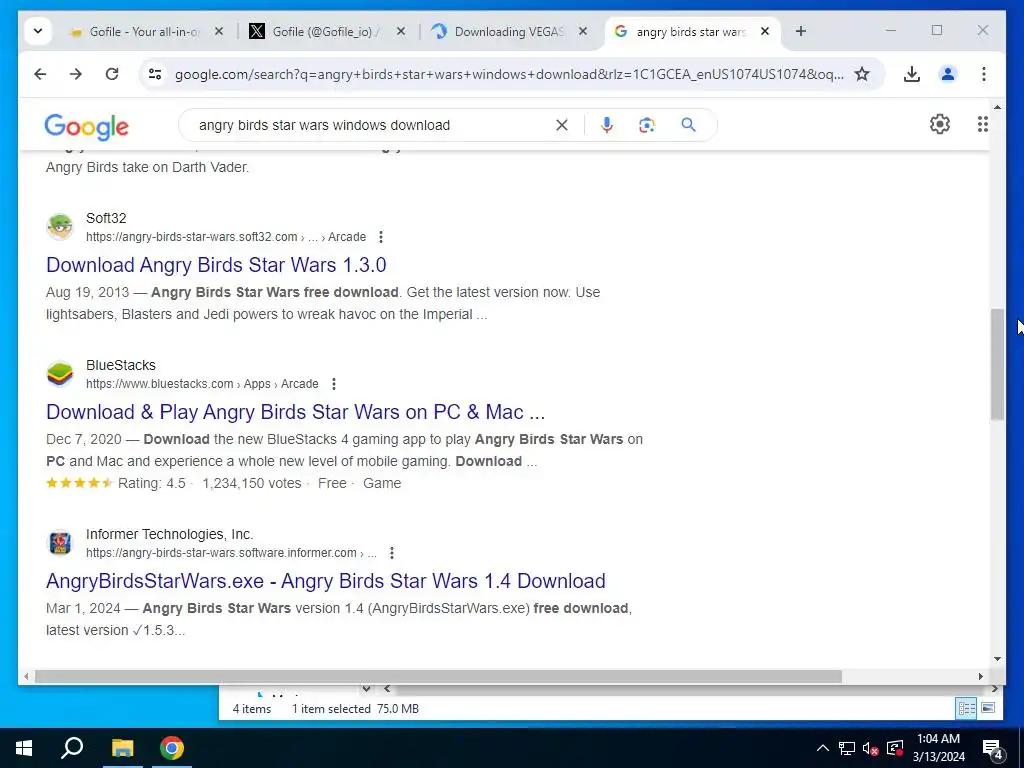
Task: Open the Google apps grid
Action: (x=982, y=124)
